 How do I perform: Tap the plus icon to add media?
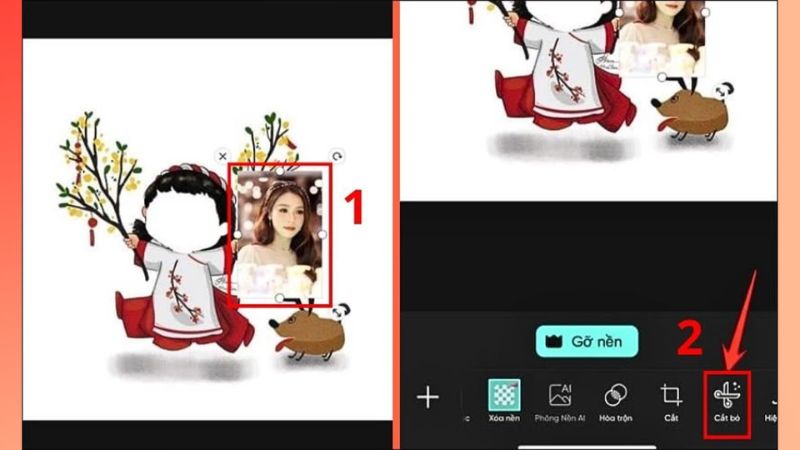pyautogui.click(x=428, y=397)
